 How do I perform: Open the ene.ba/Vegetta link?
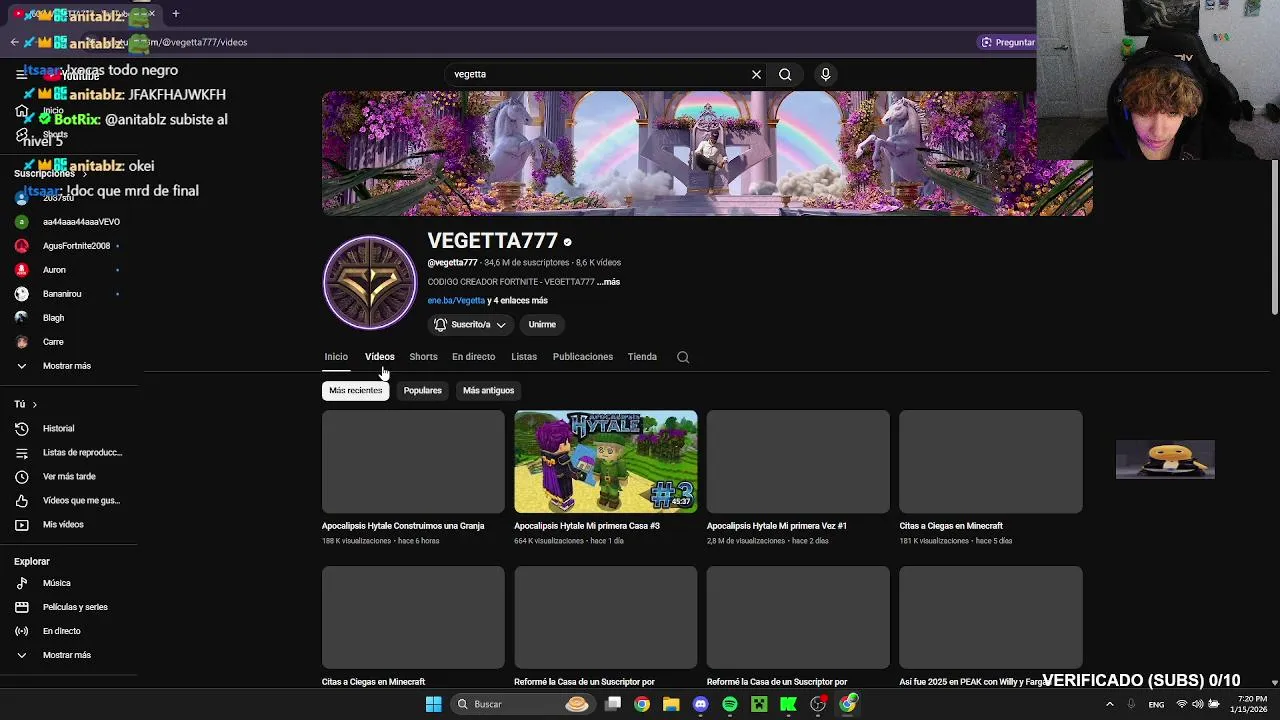[456, 300]
